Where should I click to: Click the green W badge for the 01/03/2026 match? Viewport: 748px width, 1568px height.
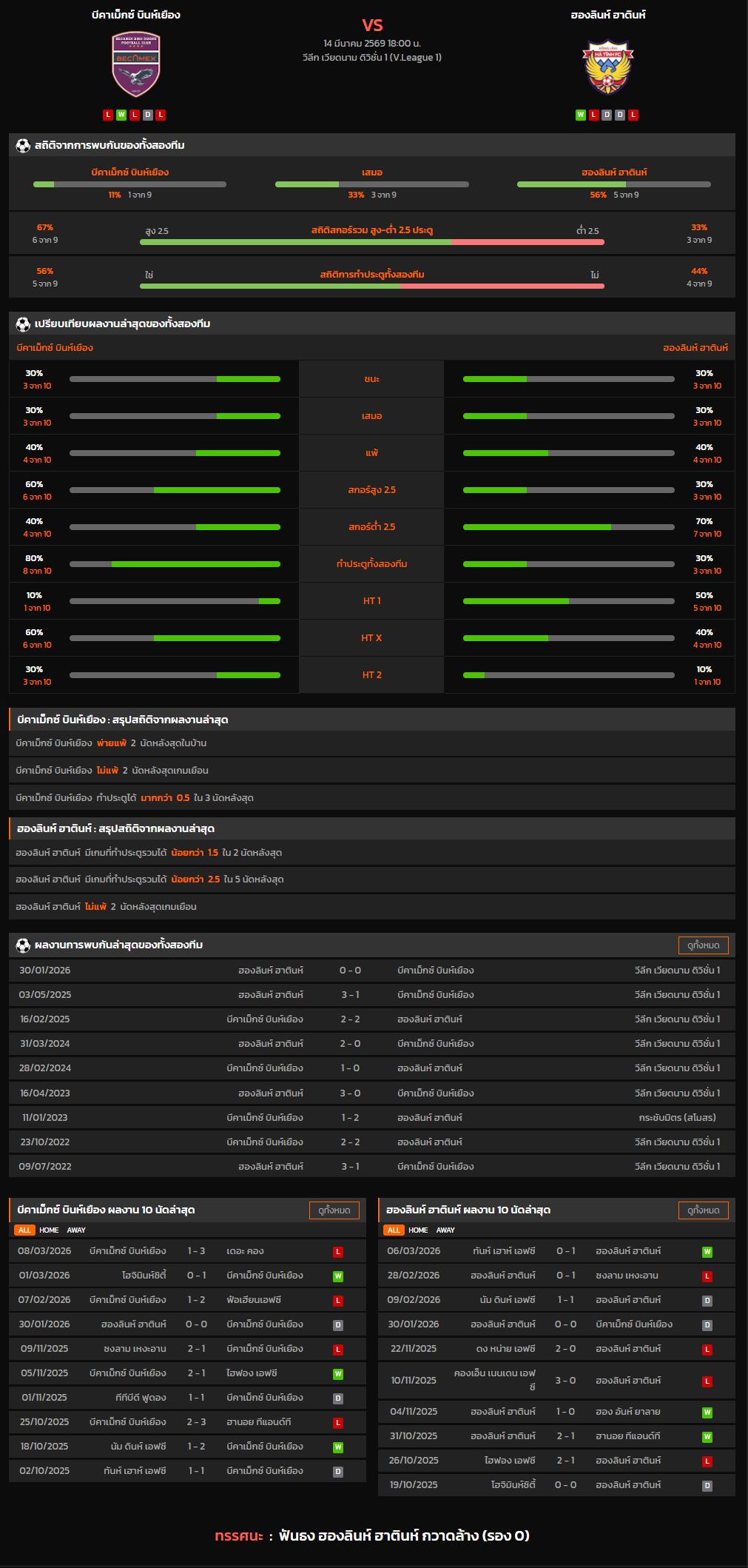point(338,1276)
